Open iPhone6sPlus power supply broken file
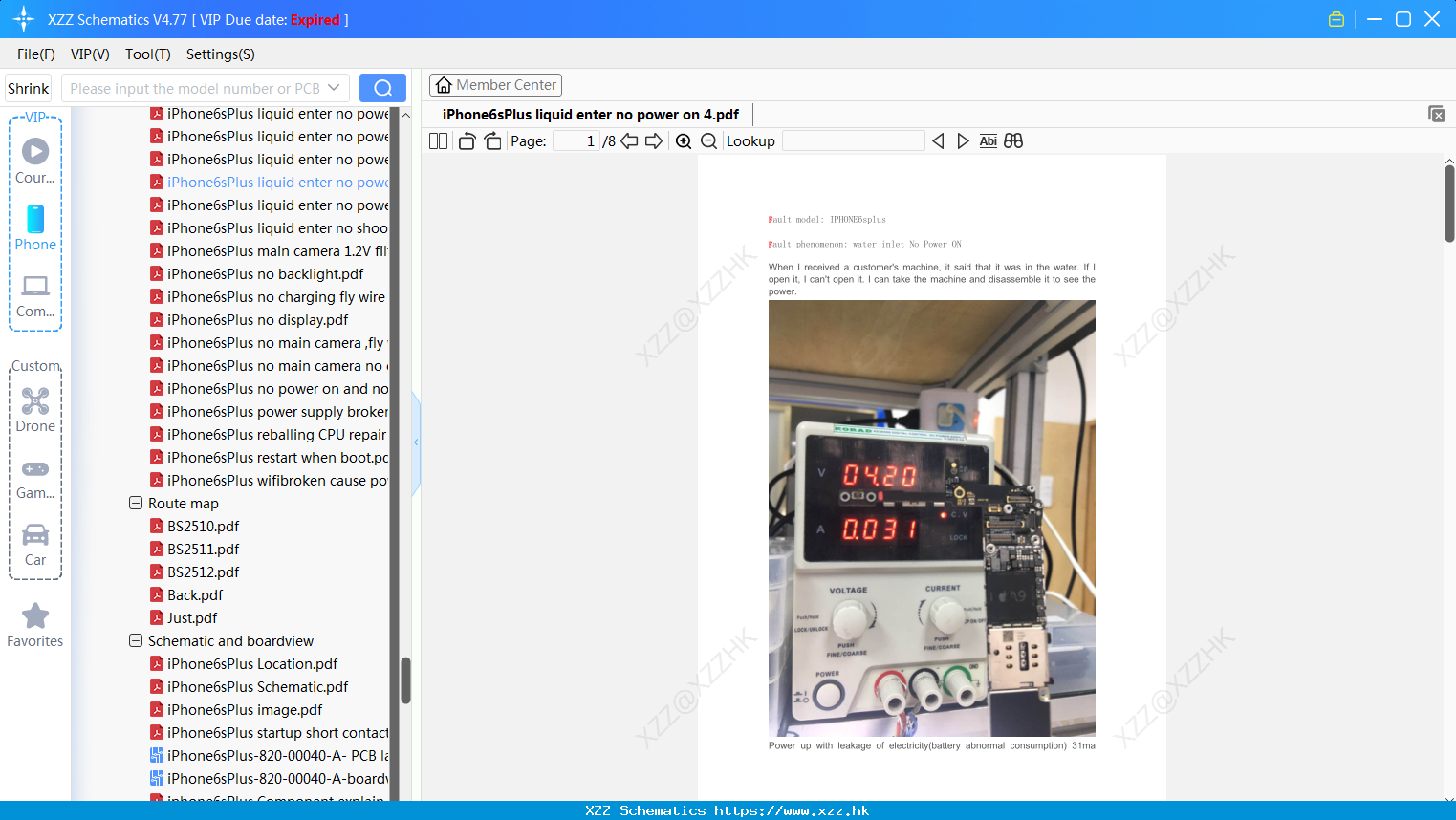This screenshot has height=820, width=1456. [269, 412]
